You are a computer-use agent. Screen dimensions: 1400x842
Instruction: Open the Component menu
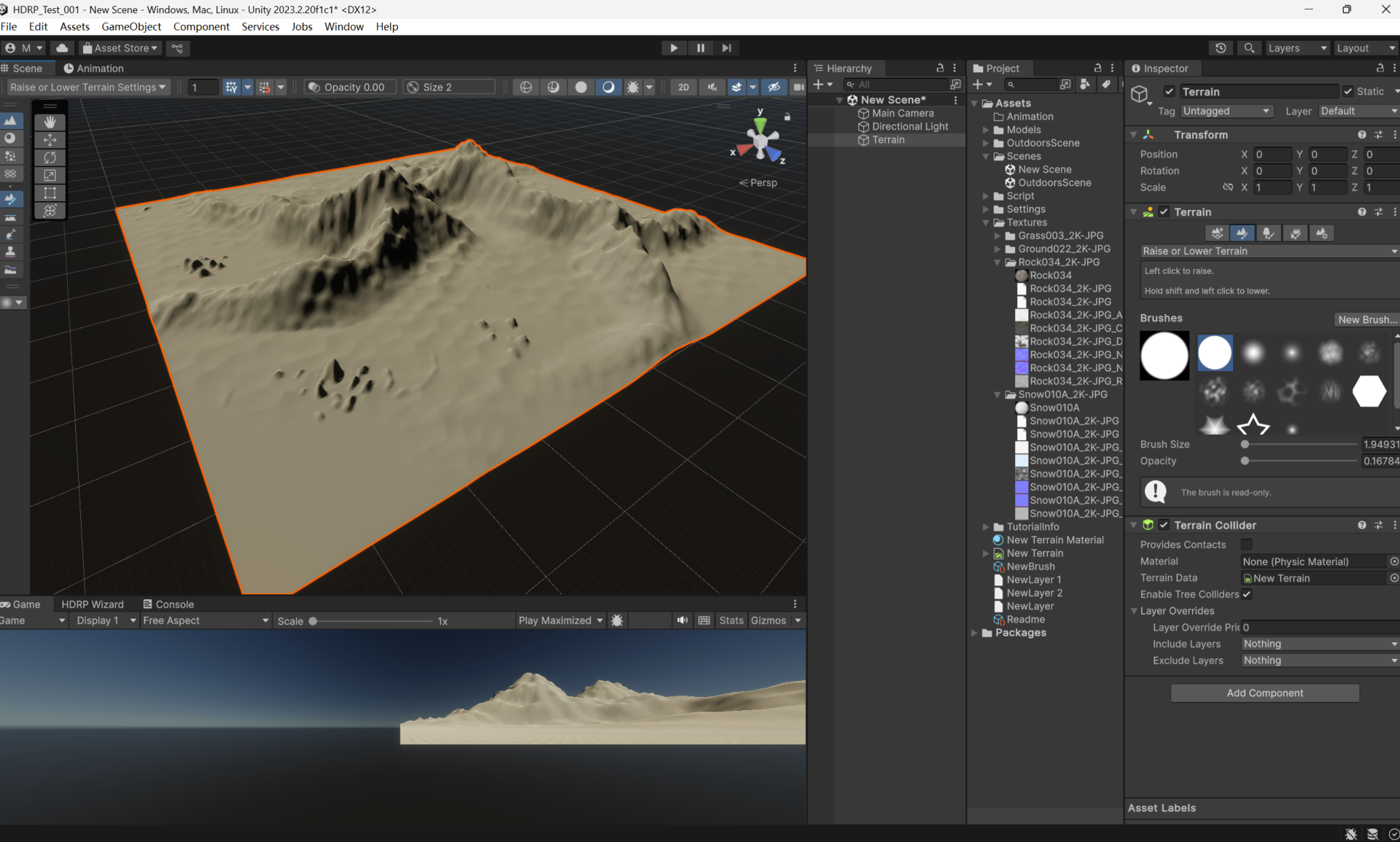[201, 26]
